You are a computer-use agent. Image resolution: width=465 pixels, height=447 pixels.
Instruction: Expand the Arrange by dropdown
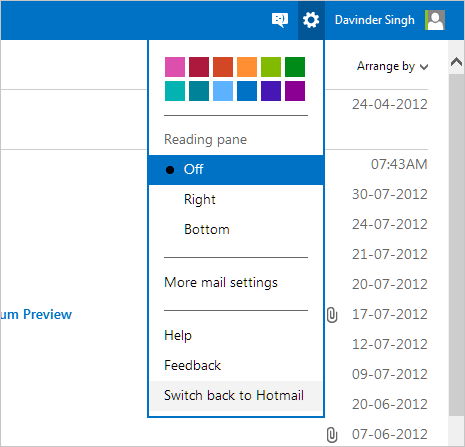click(392, 66)
